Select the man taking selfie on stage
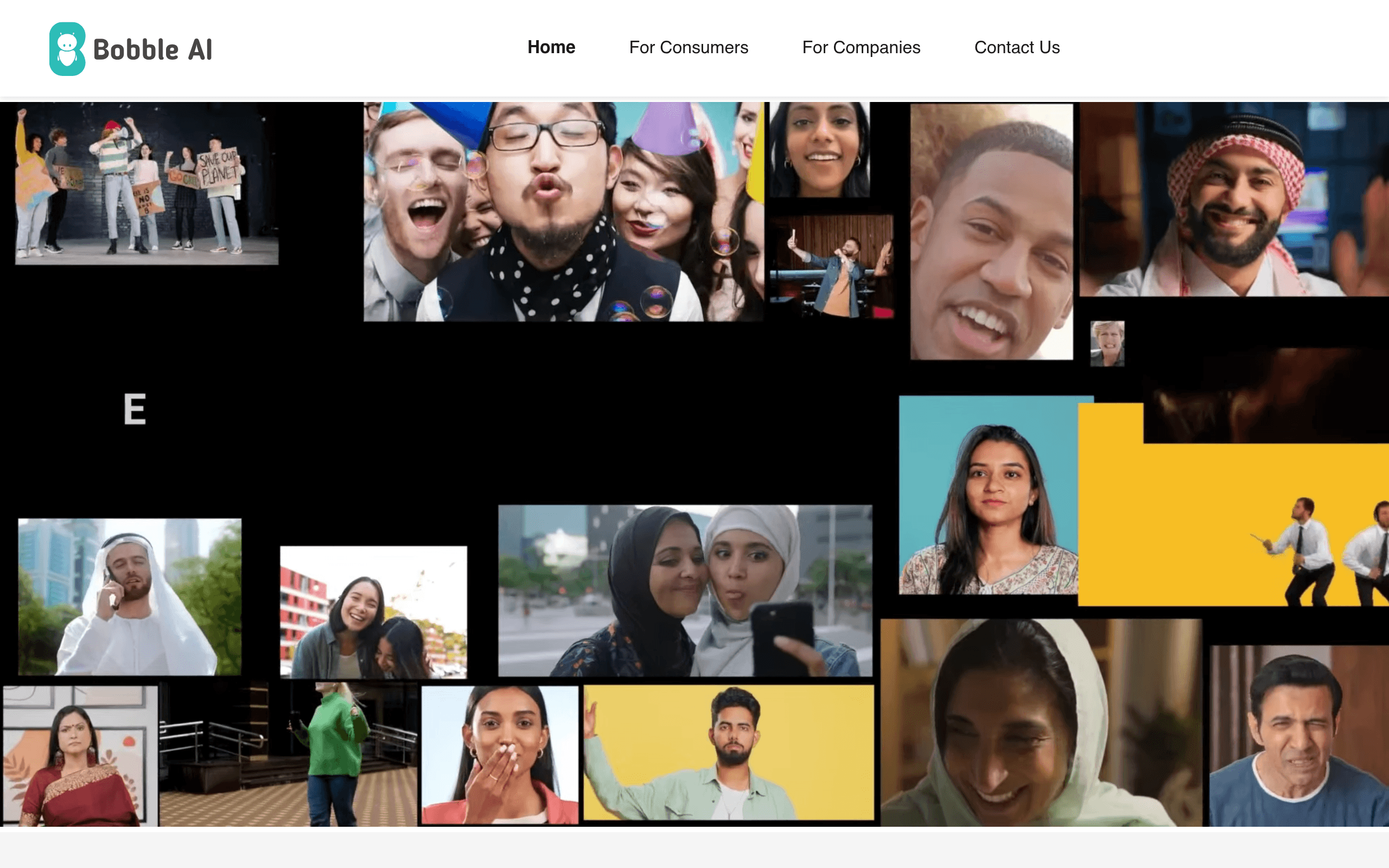This screenshot has height=868, width=1389. point(831,266)
